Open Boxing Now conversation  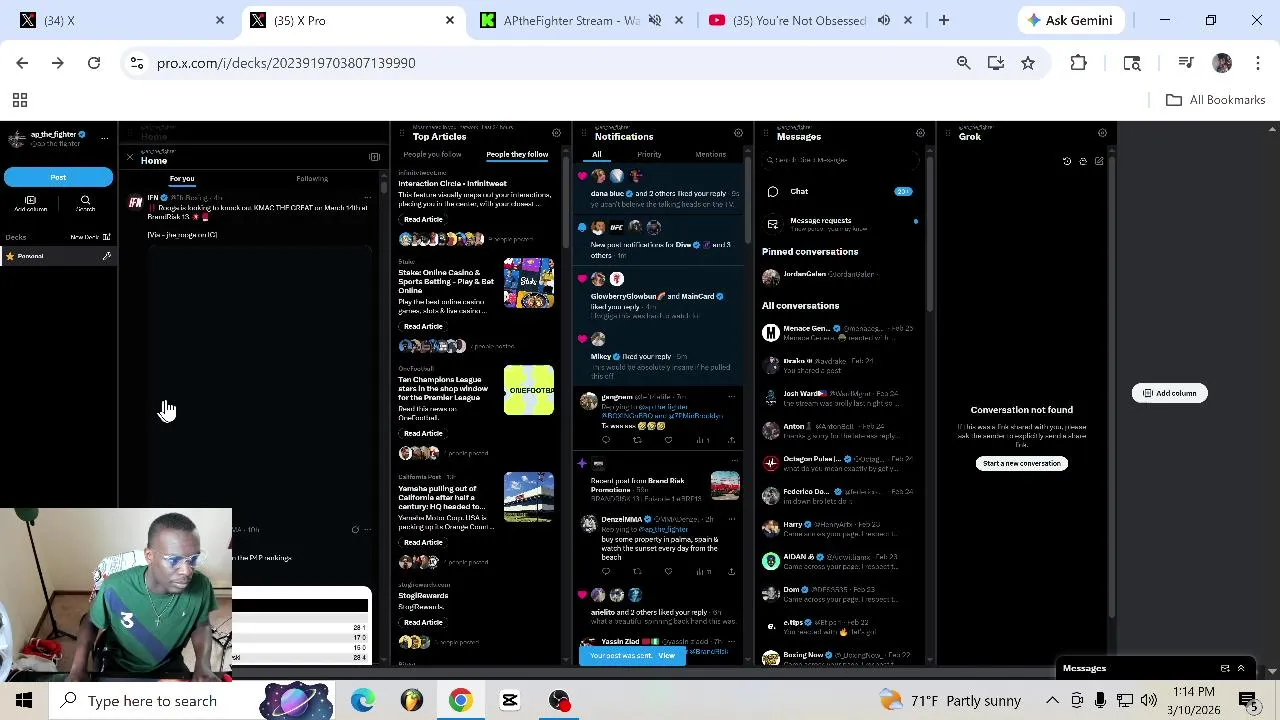[840, 657]
